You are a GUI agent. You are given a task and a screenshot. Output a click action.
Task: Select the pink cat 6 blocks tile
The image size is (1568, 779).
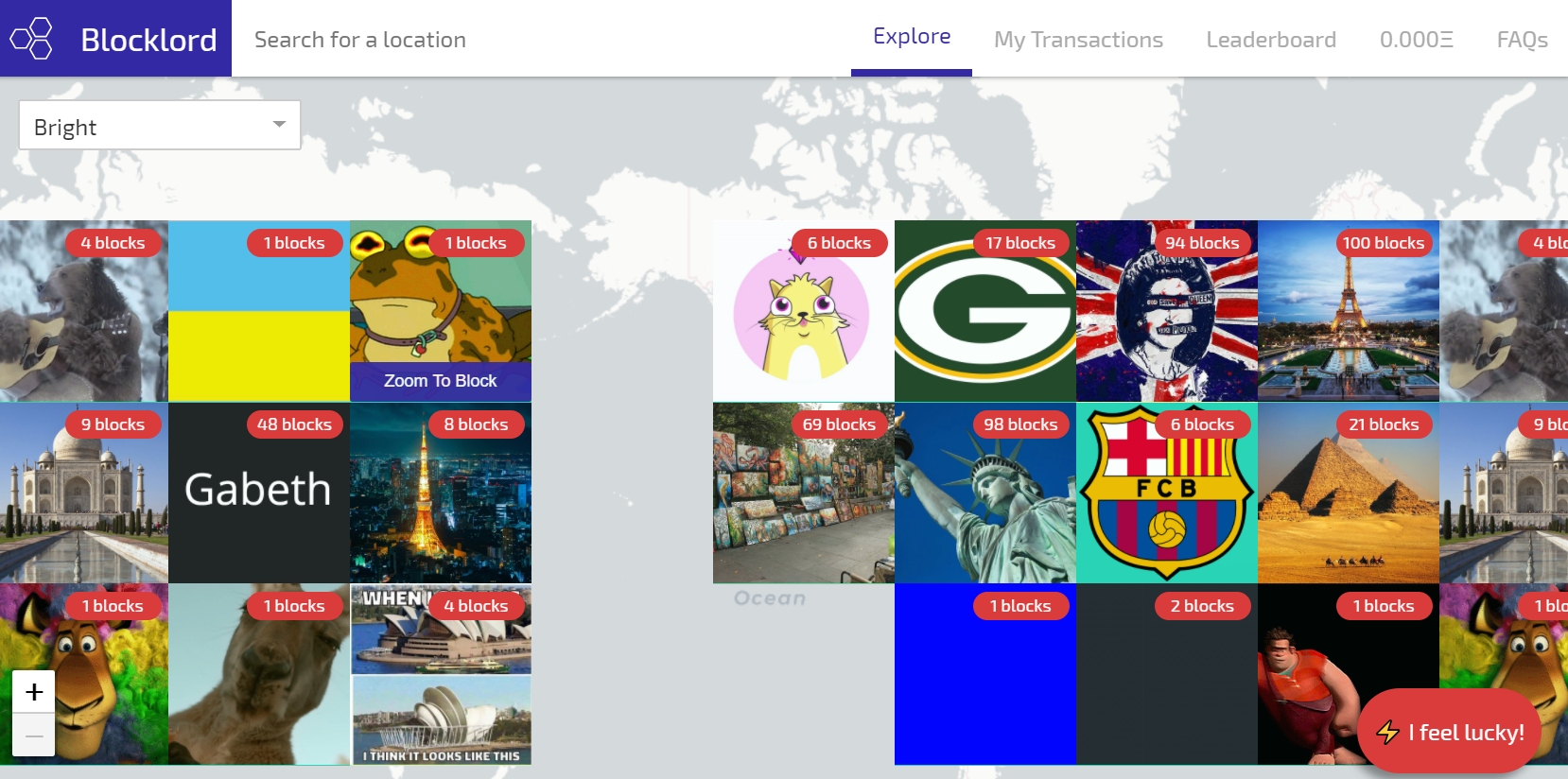point(804,311)
